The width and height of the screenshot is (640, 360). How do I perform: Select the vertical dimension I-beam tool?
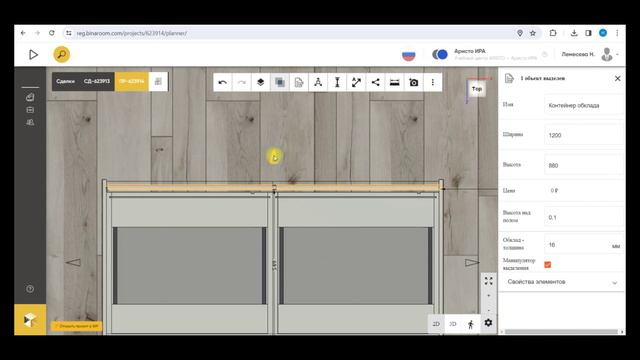click(337, 82)
